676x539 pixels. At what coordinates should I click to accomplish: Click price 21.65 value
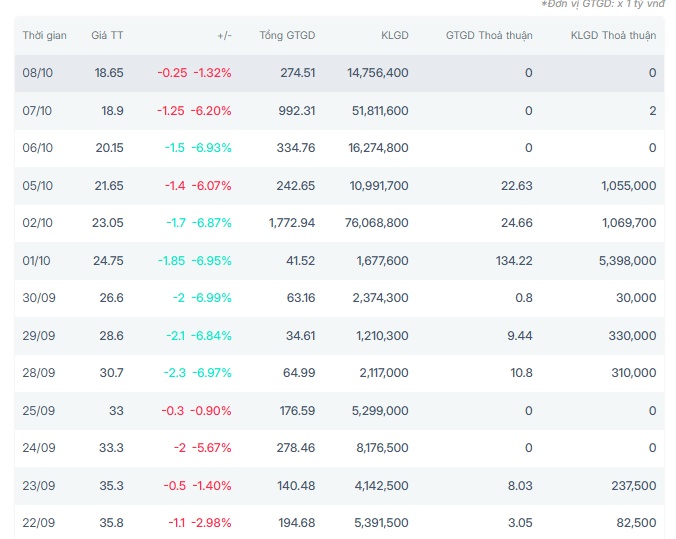point(109,186)
